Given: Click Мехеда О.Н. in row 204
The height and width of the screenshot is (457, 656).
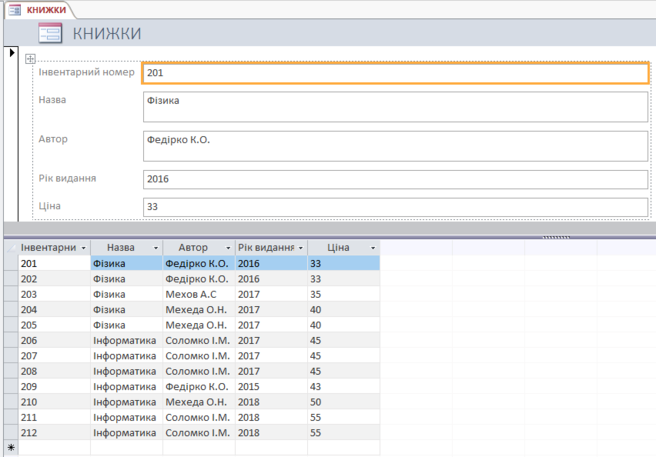Looking at the screenshot, I should pyautogui.click(x=199, y=310).
